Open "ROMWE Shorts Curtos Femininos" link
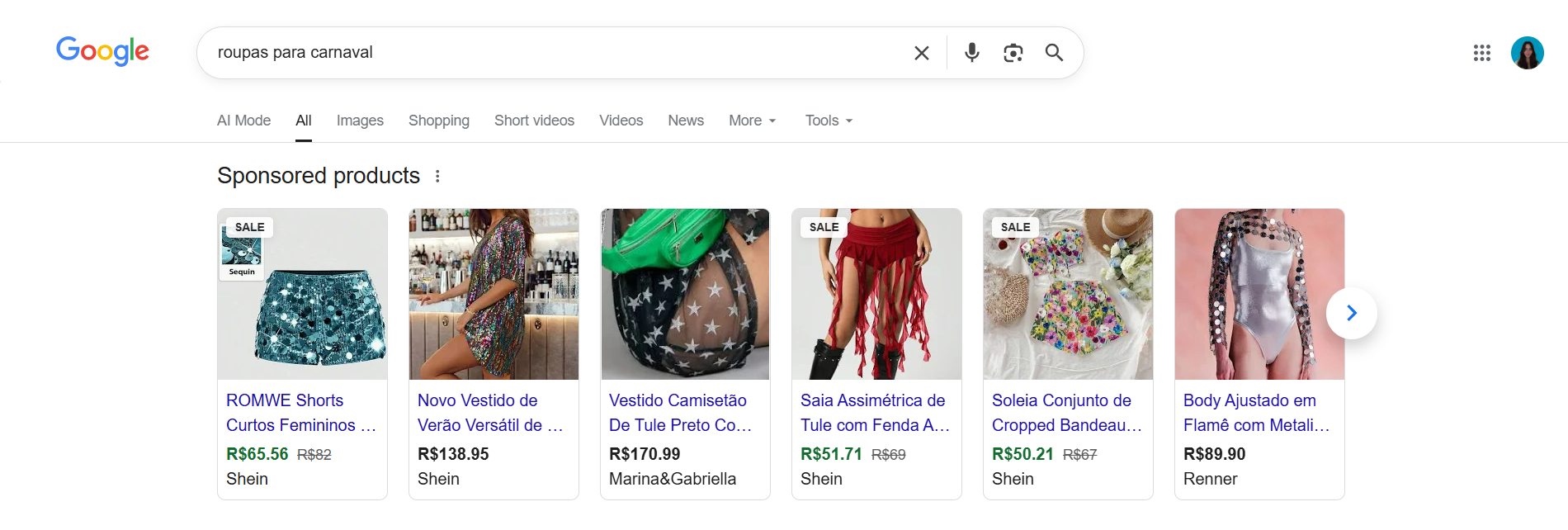 301,413
